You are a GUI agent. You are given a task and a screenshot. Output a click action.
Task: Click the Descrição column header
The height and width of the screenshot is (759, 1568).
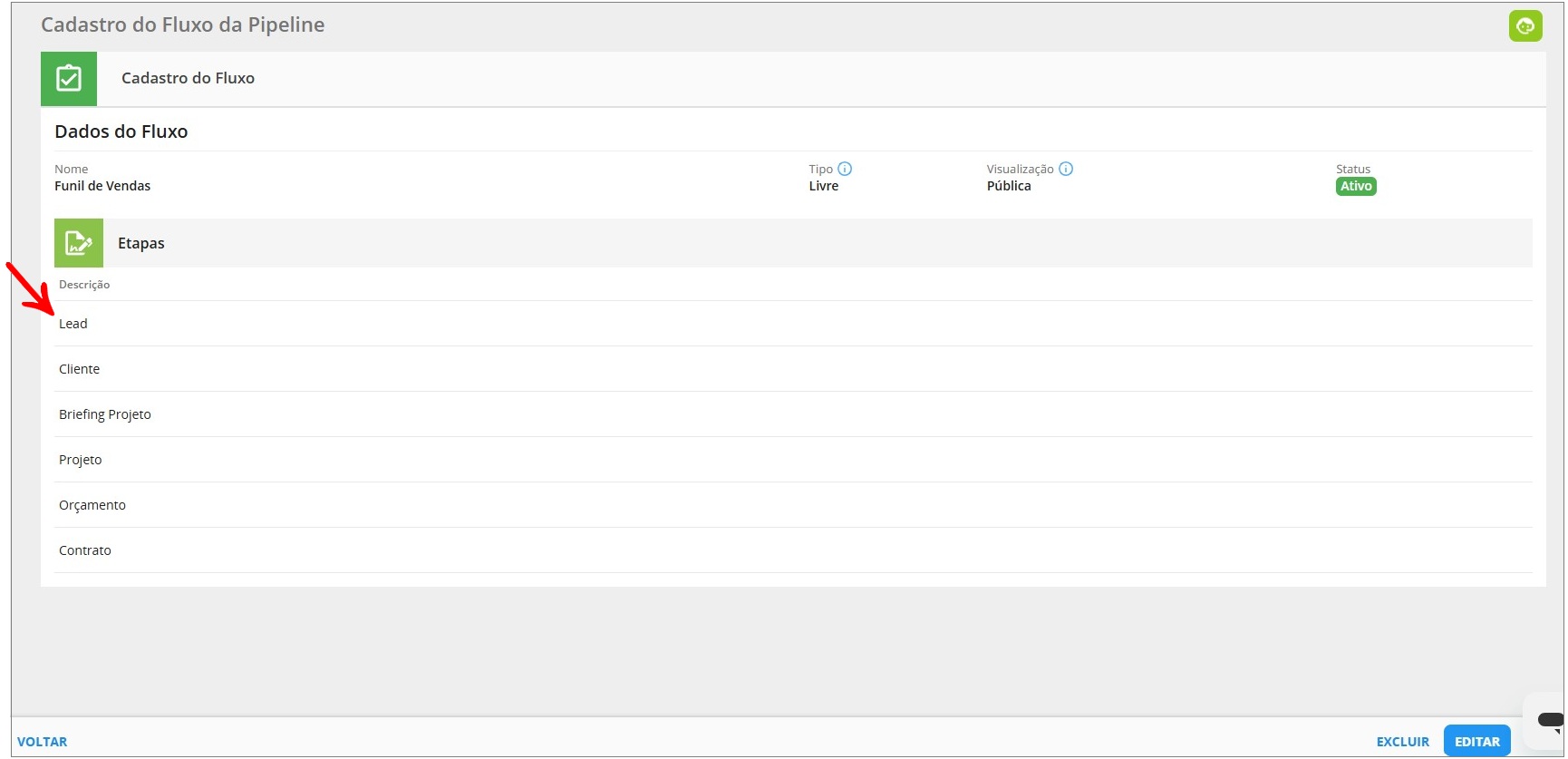(x=84, y=285)
